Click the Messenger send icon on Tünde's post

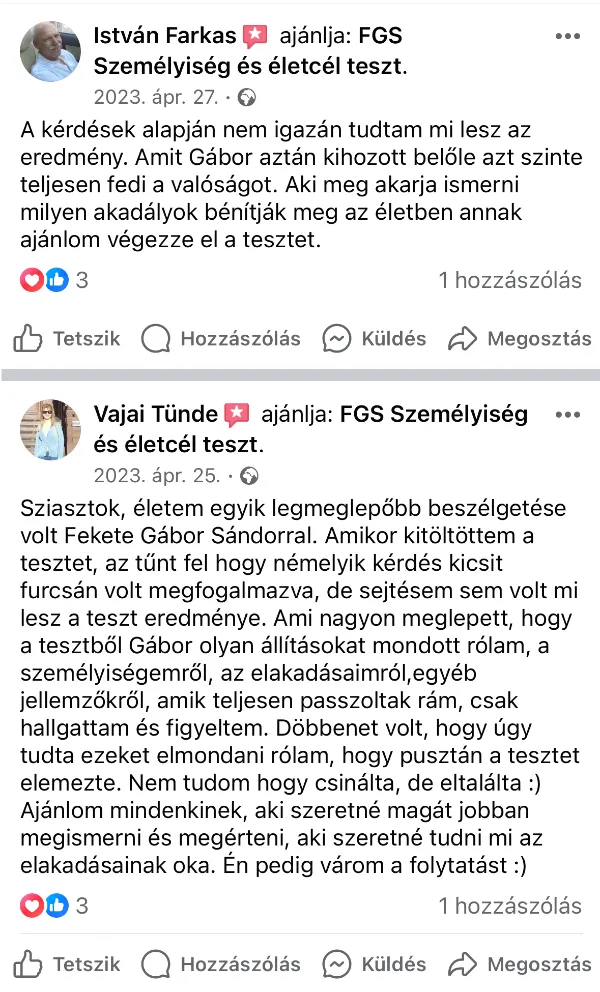[337, 965]
